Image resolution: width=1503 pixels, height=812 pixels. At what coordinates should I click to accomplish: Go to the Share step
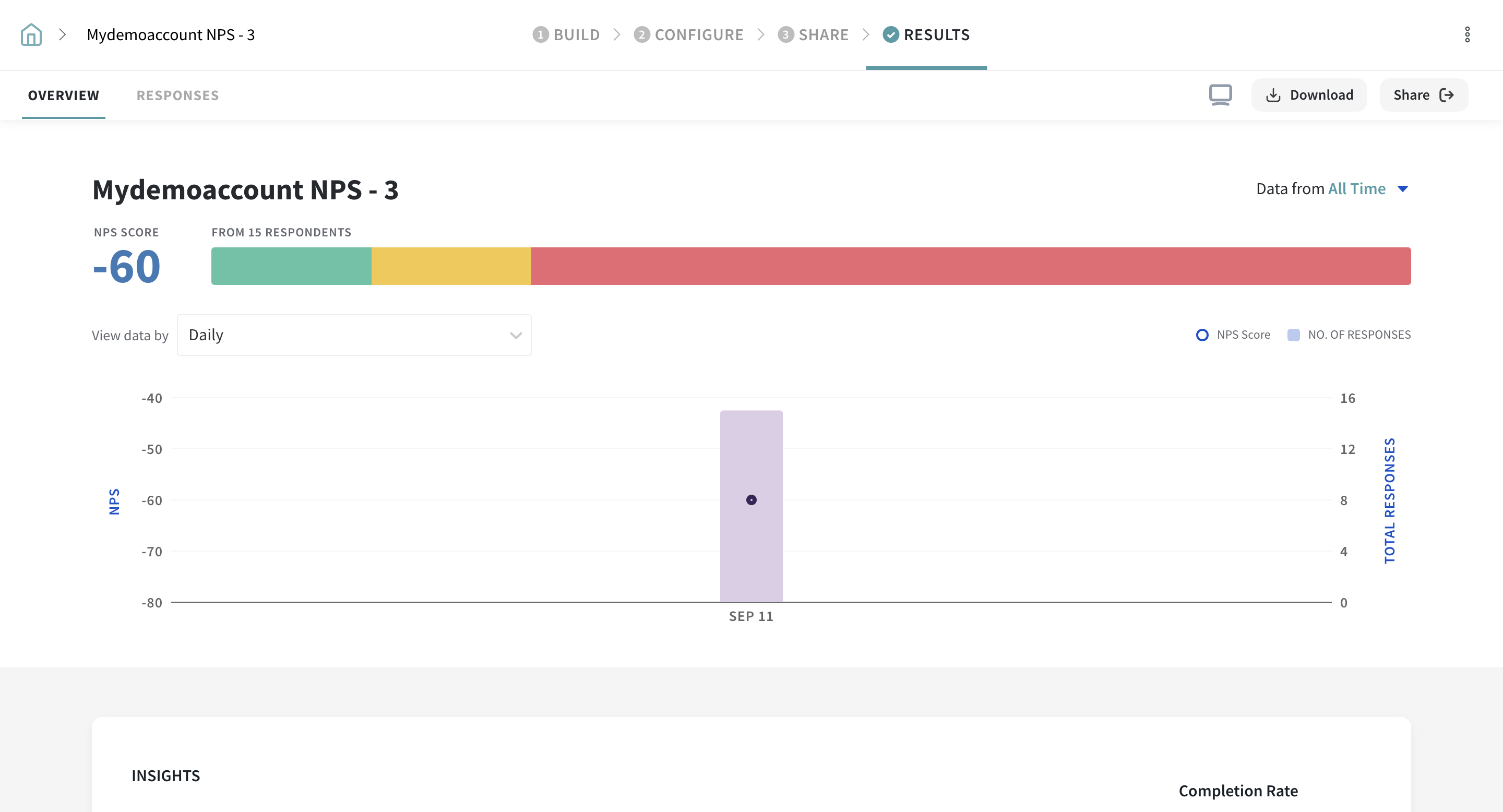tap(822, 35)
